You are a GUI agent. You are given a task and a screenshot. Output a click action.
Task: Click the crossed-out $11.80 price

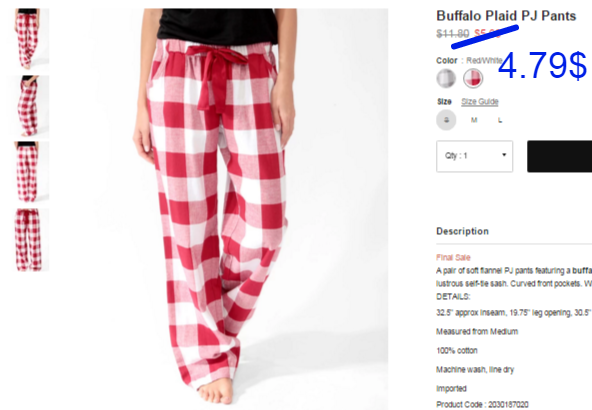tap(453, 34)
